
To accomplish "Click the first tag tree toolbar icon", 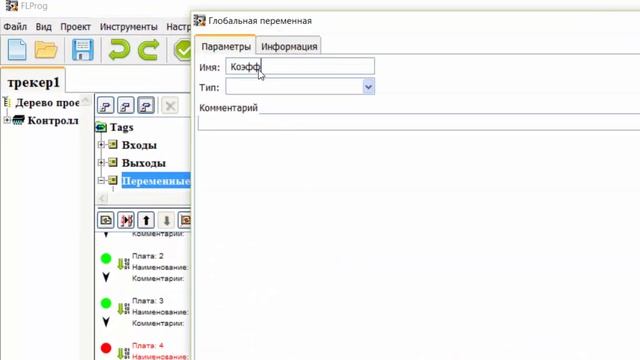I will click(x=106, y=106).
